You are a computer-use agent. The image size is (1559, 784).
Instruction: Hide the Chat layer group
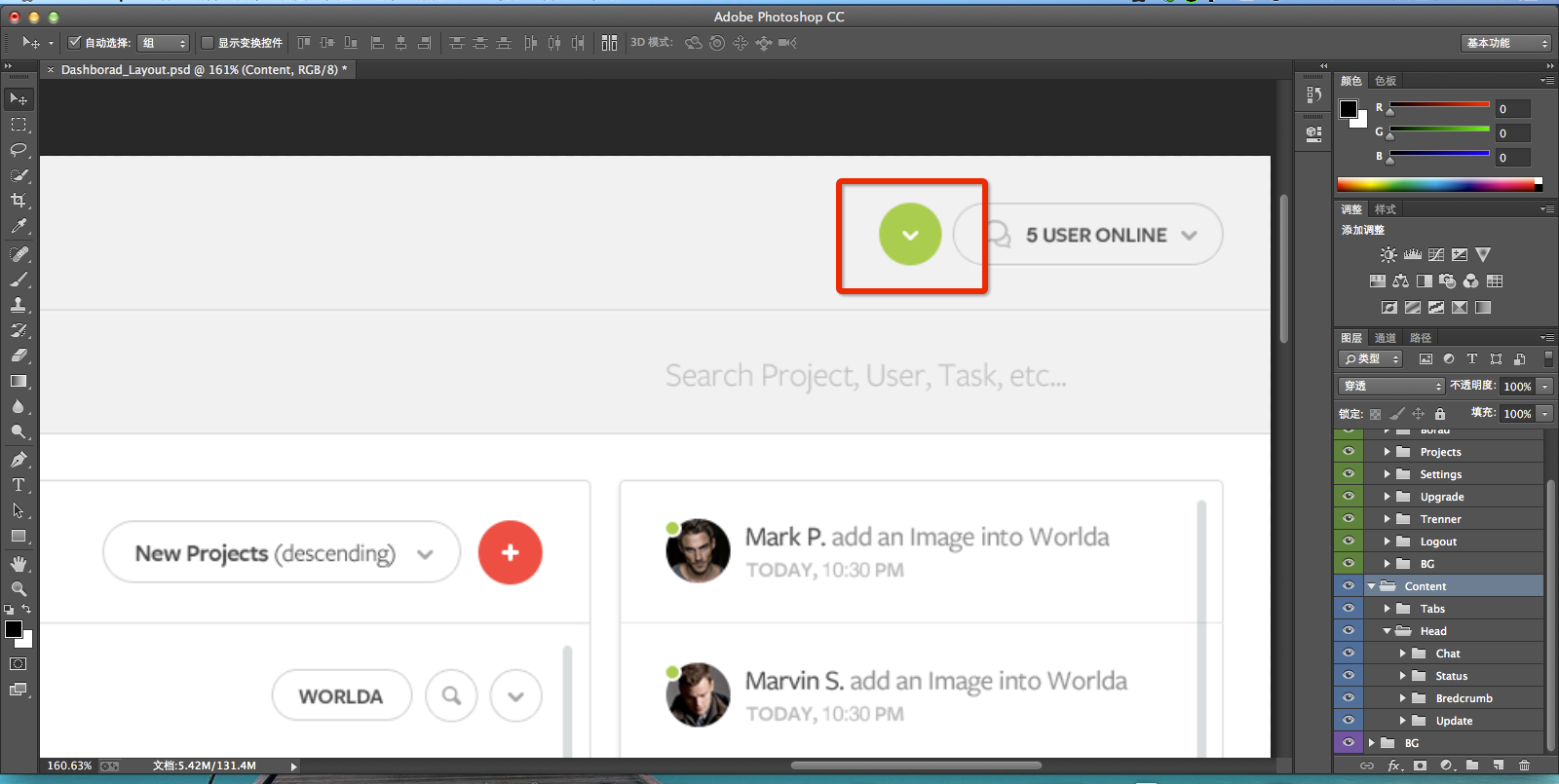[1349, 653]
